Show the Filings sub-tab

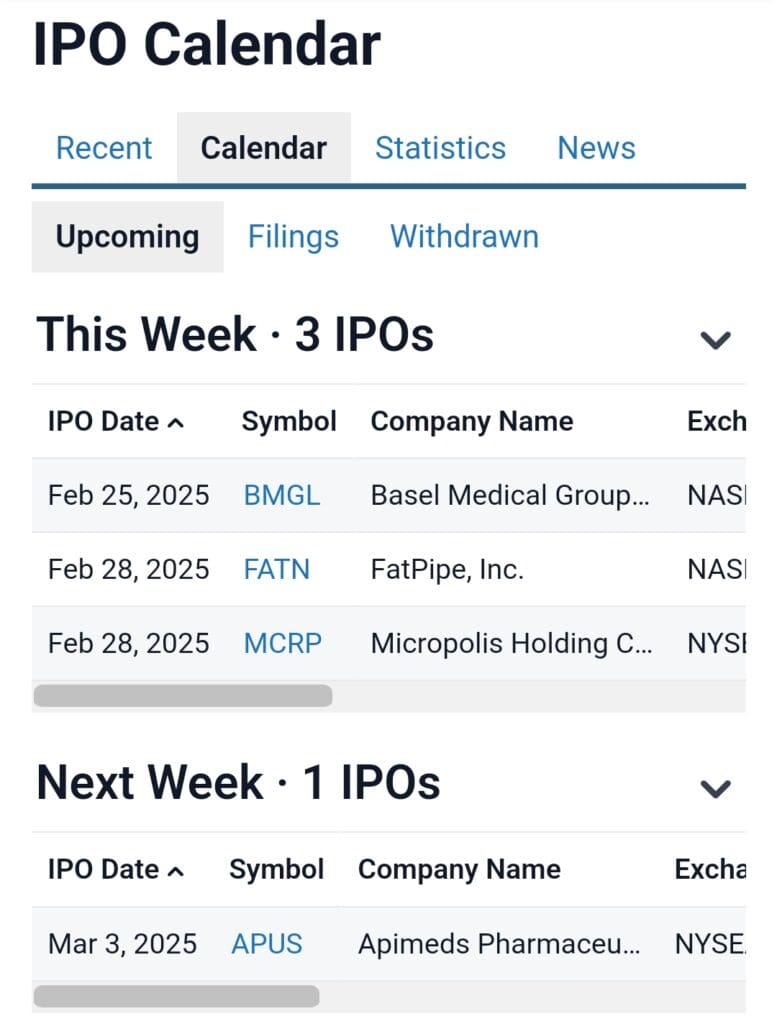click(x=293, y=237)
